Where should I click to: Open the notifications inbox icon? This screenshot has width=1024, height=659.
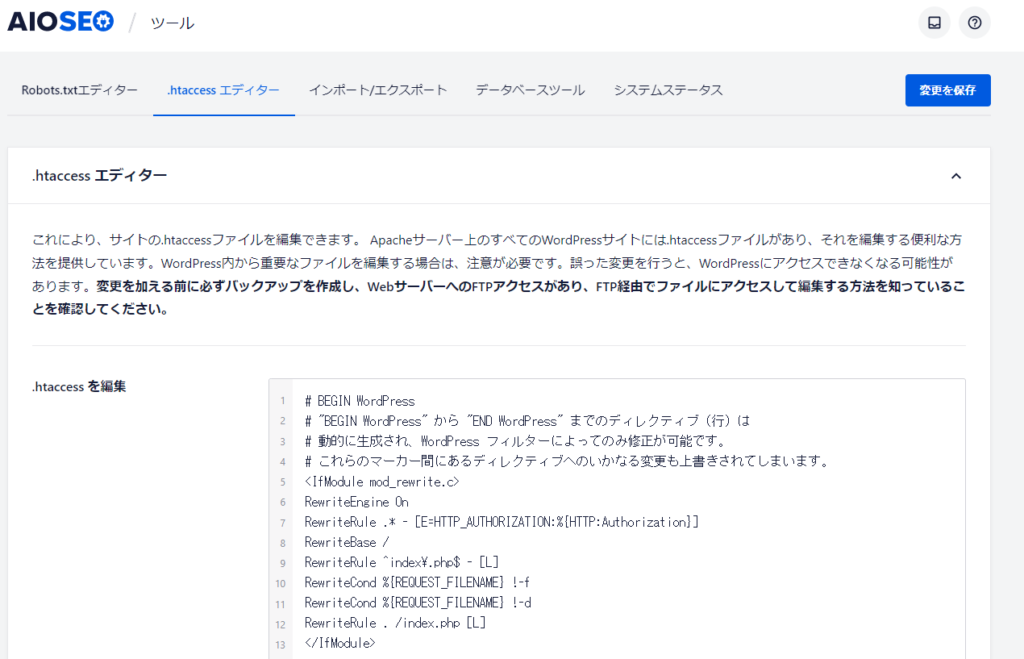[x=934, y=23]
